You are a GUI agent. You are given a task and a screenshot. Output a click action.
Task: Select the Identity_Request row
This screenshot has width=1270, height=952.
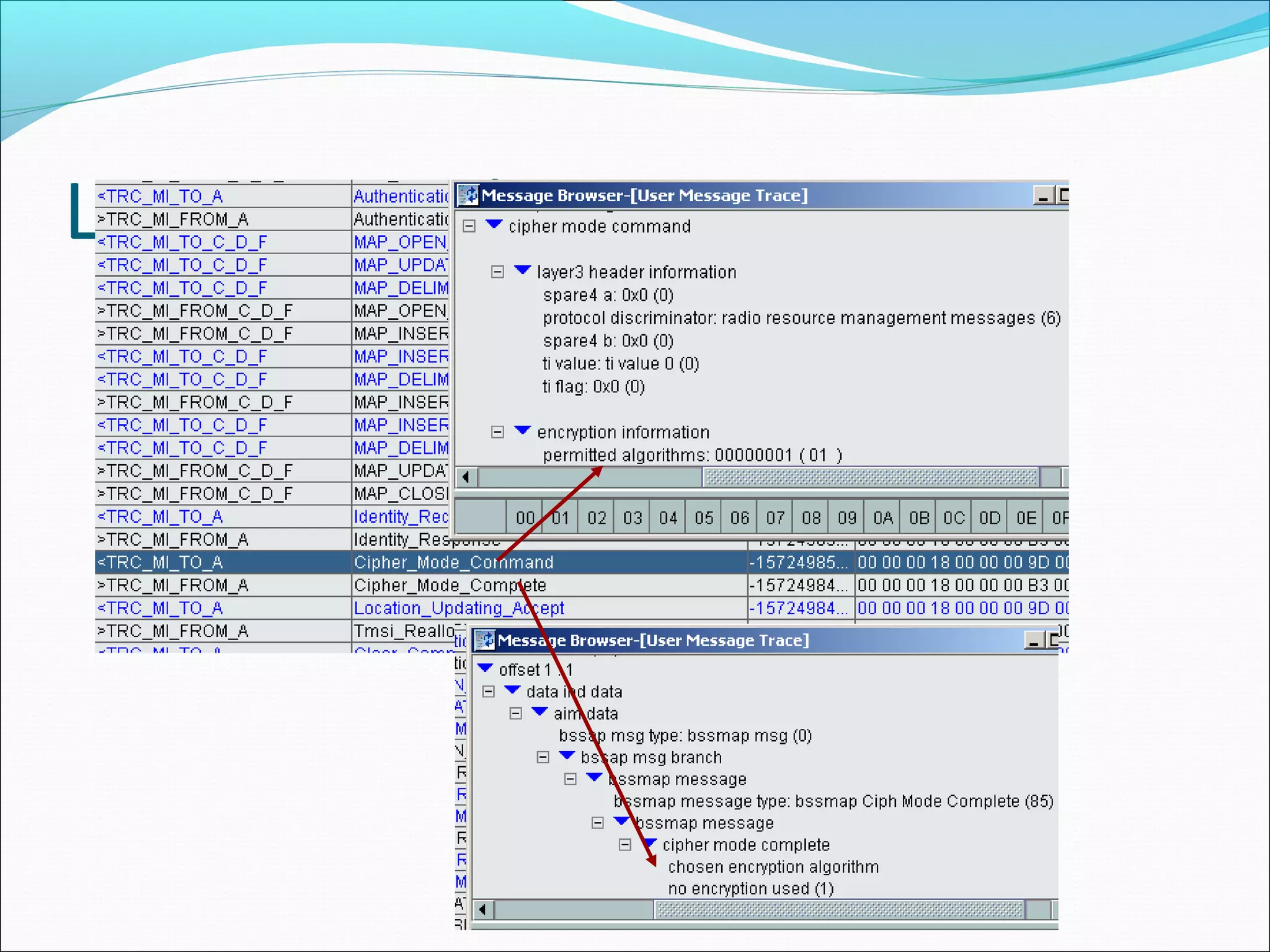point(273,516)
